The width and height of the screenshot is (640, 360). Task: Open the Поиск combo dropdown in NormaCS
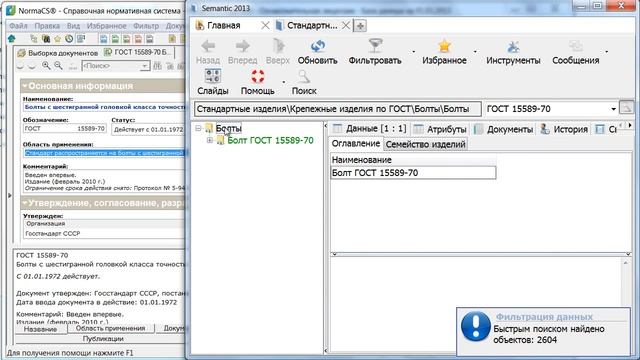144,66
